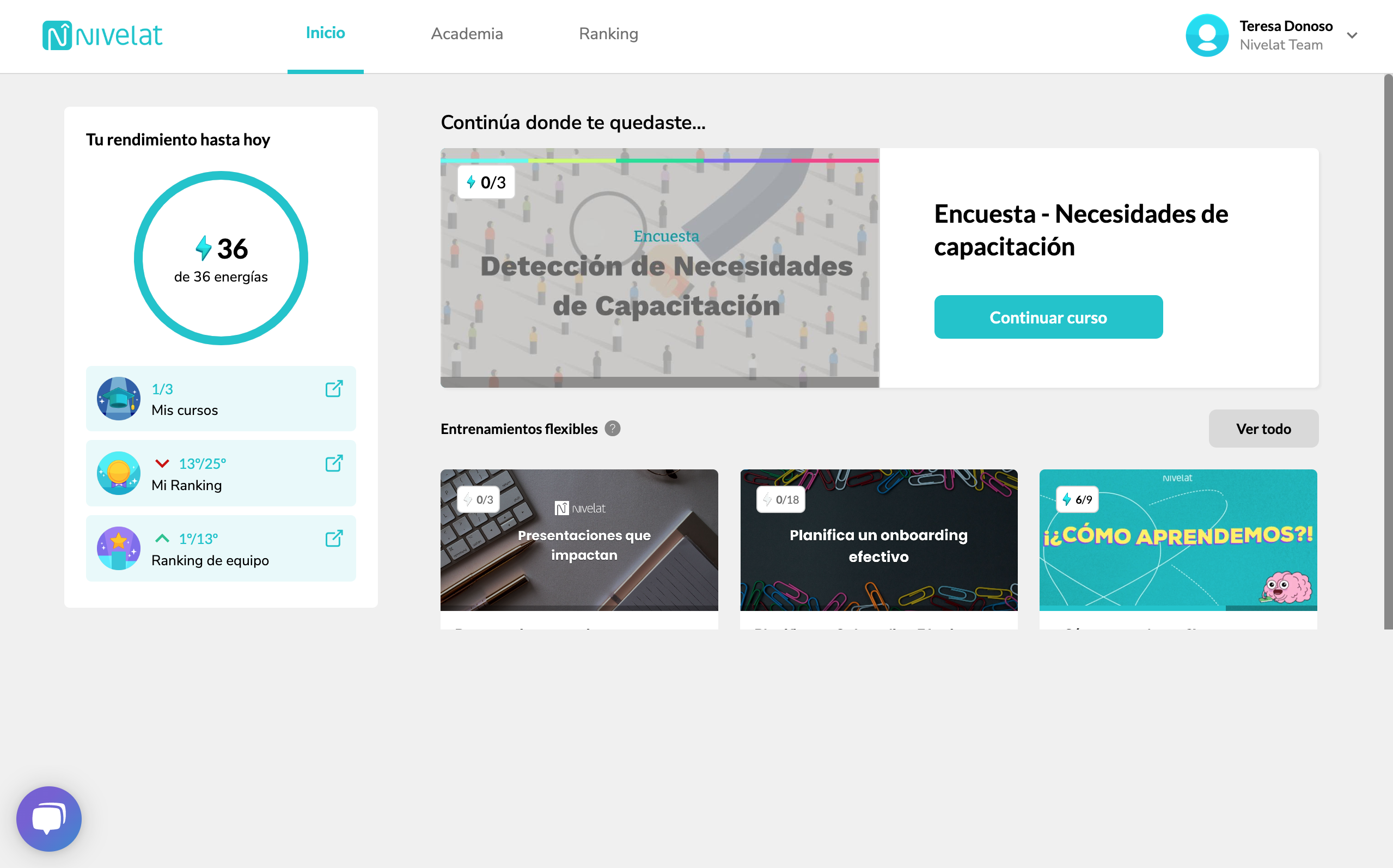Click the user profile avatar
The width and height of the screenshot is (1393, 868).
click(x=1207, y=35)
